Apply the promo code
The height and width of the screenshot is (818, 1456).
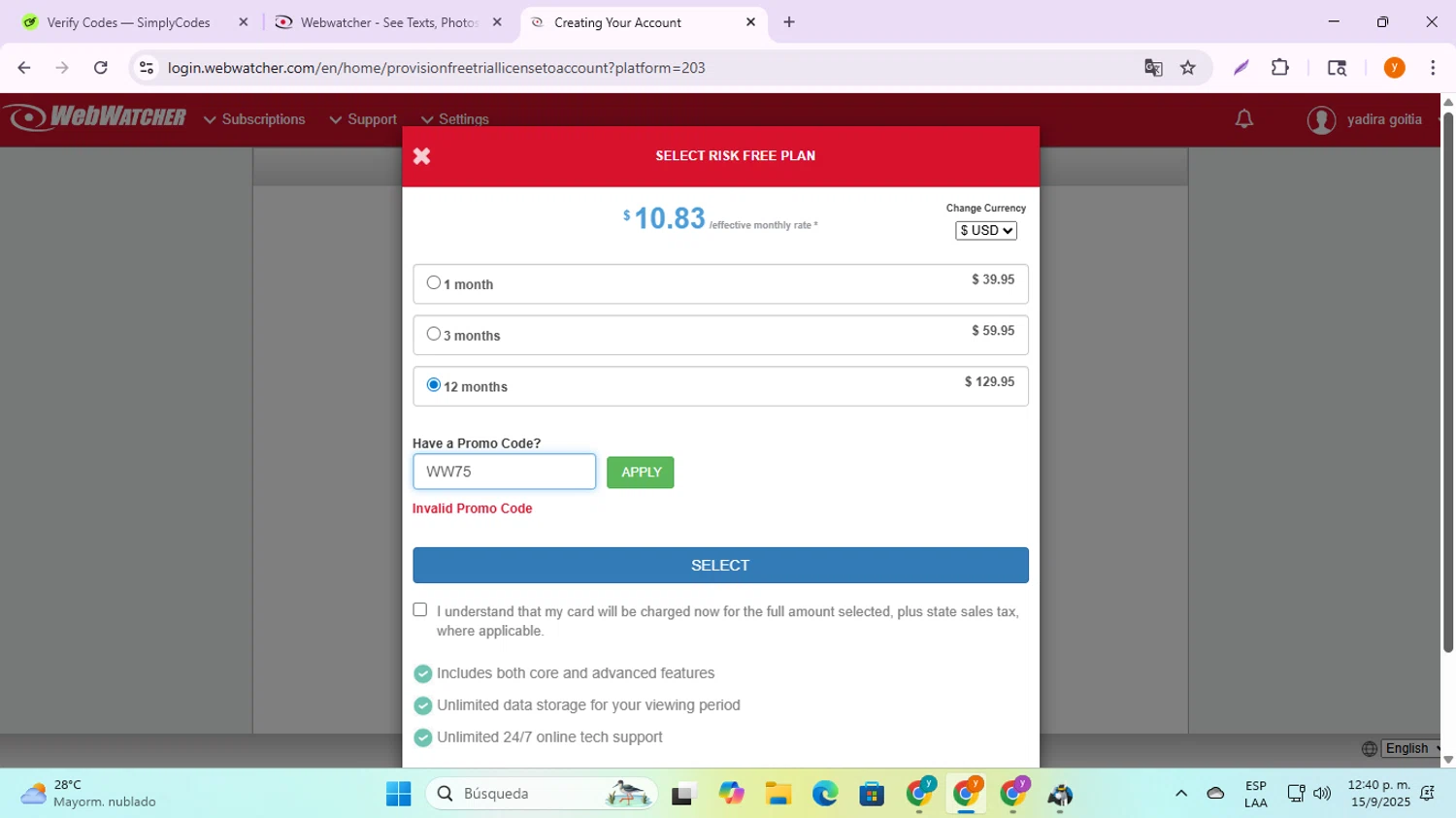pyautogui.click(x=641, y=473)
